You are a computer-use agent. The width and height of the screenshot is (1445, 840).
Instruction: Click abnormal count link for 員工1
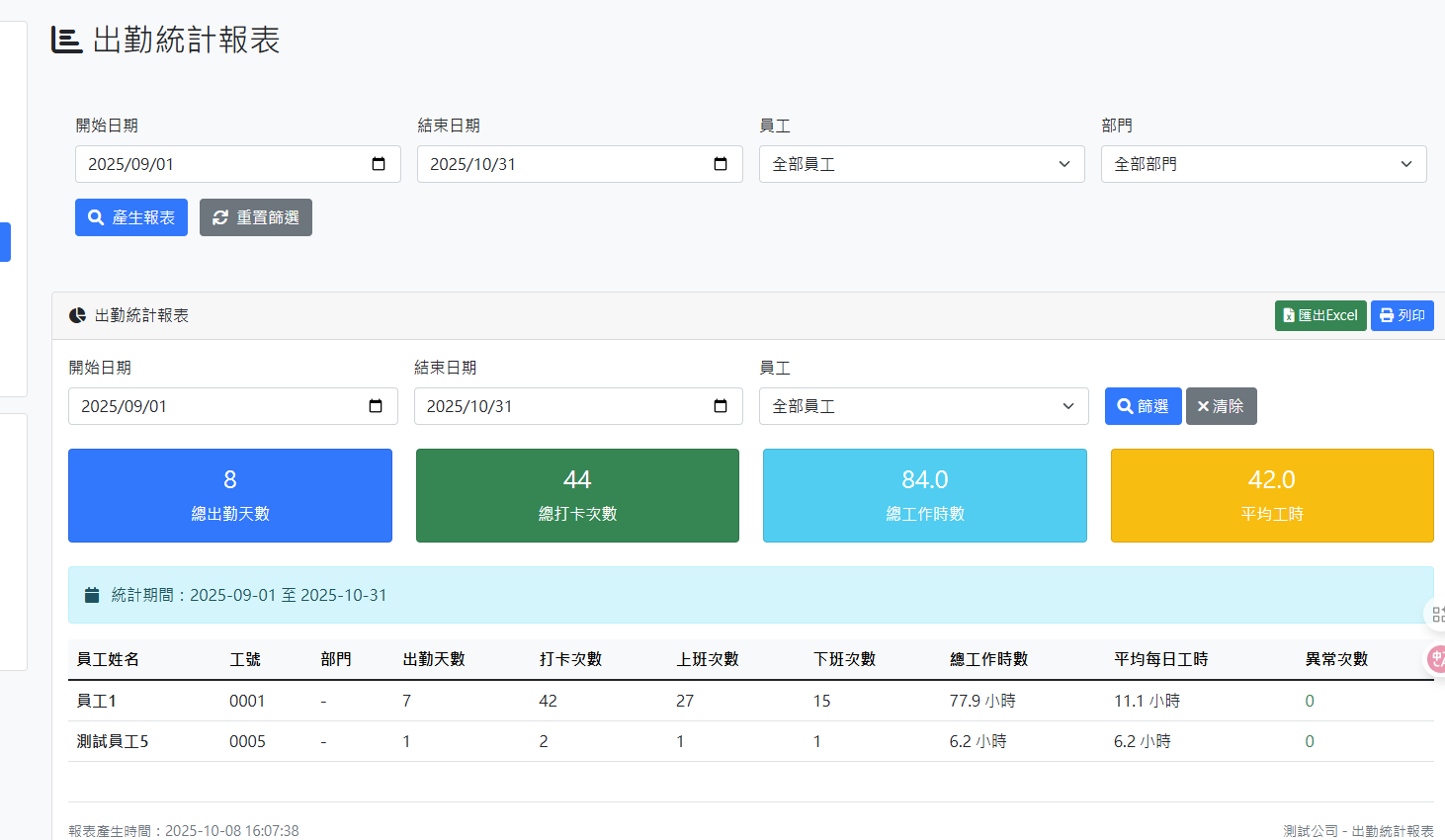click(1310, 701)
